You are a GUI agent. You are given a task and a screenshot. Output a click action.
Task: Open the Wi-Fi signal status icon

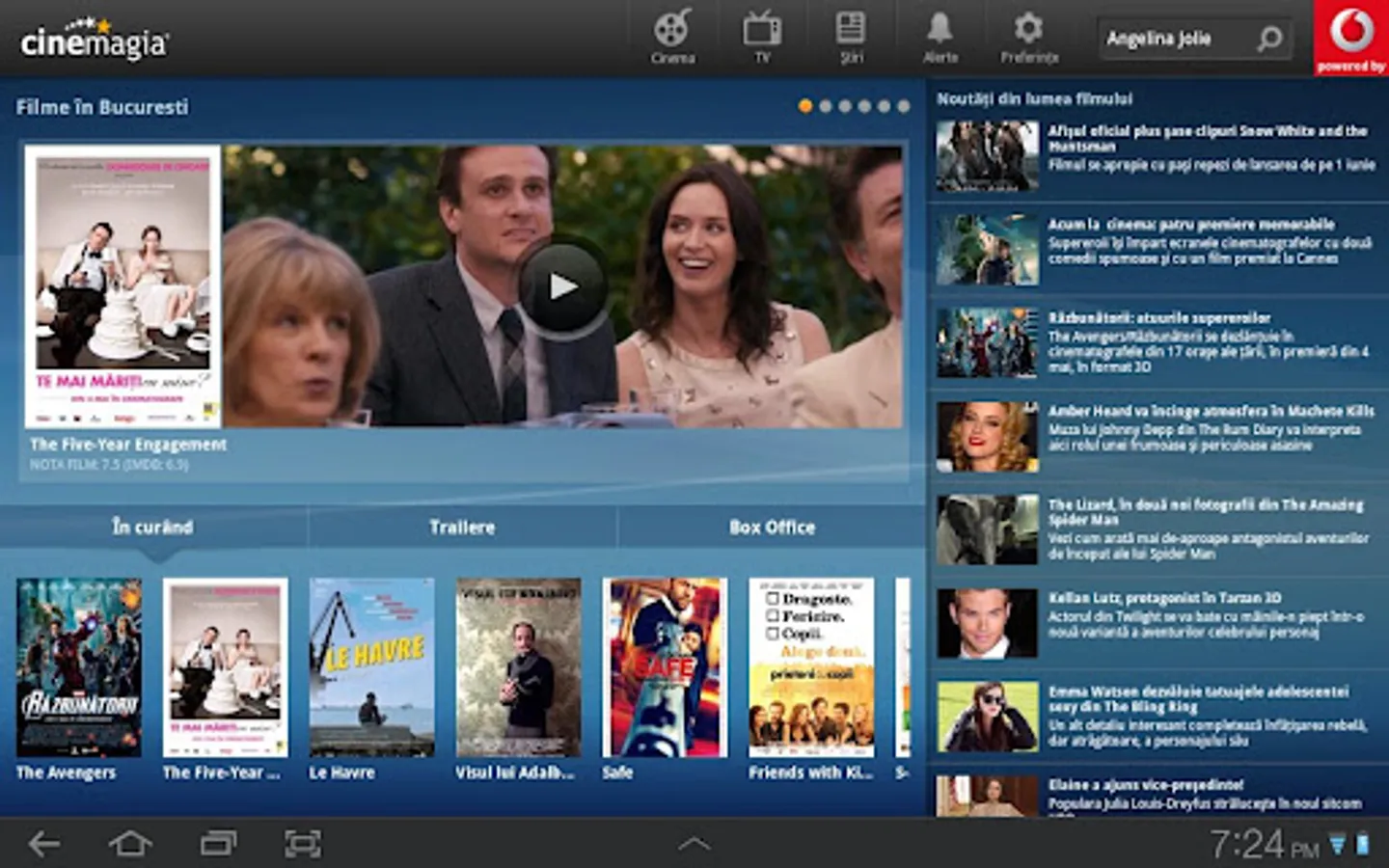pyautogui.click(x=1338, y=846)
